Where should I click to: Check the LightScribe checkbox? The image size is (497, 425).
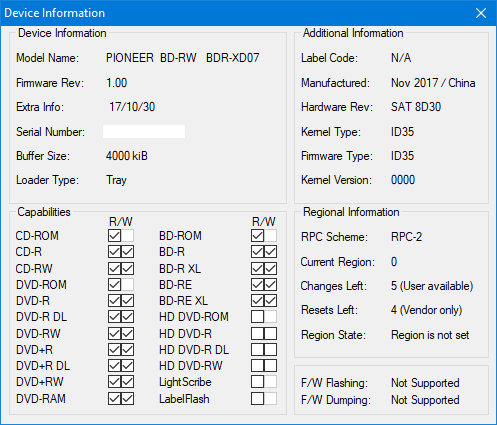pyautogui.click(x=257, y=382)
